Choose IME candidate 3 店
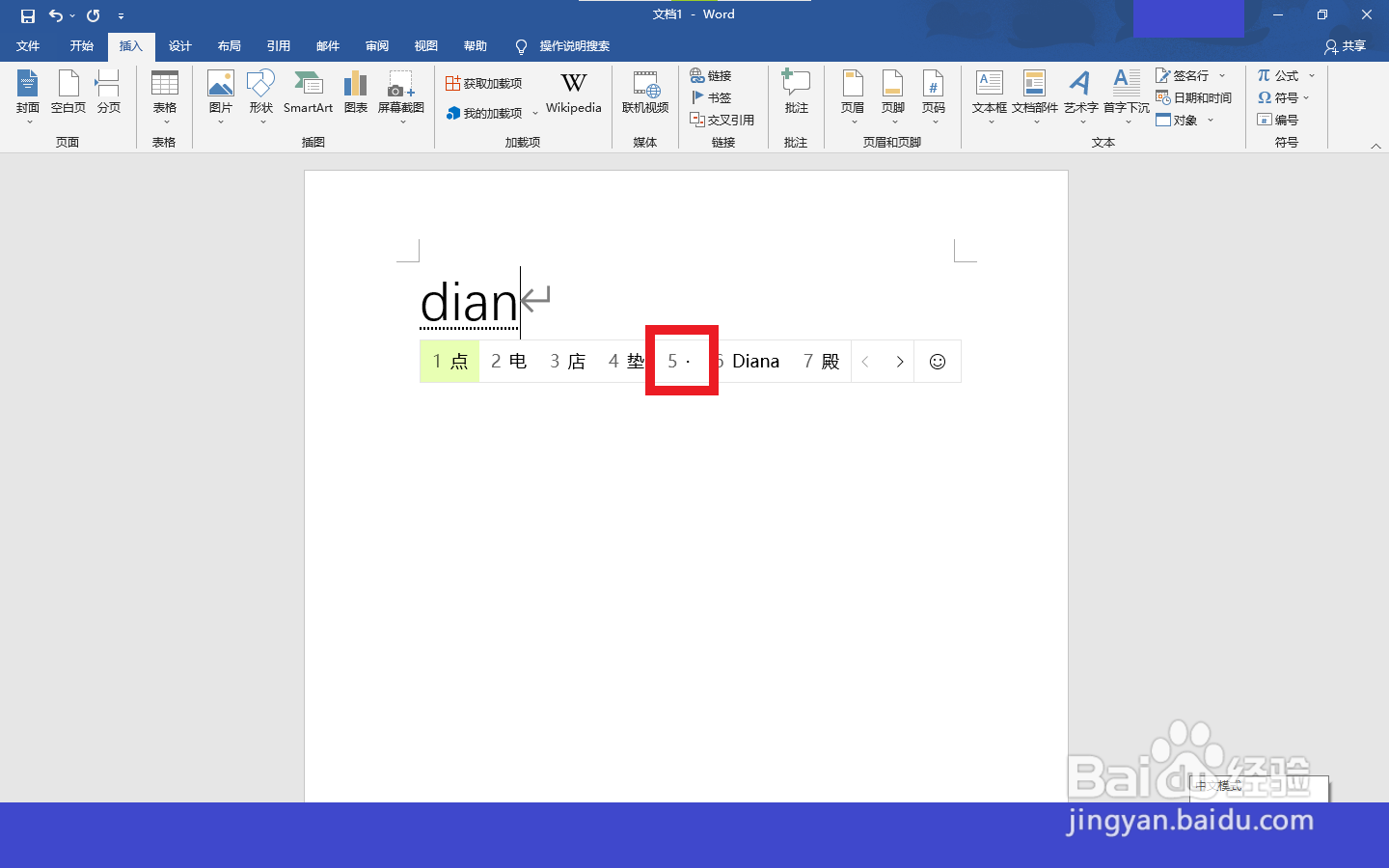 567,362
